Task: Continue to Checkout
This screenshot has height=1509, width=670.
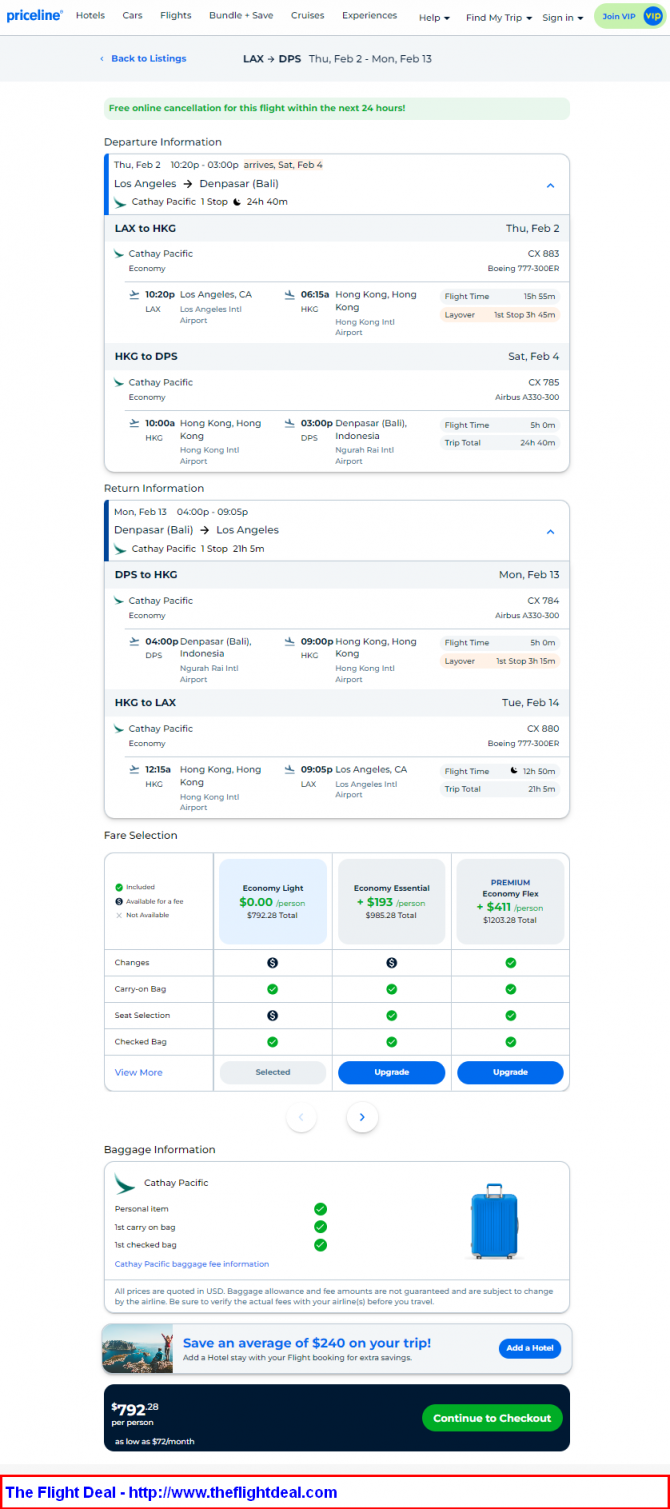Action: point(492,1418)
